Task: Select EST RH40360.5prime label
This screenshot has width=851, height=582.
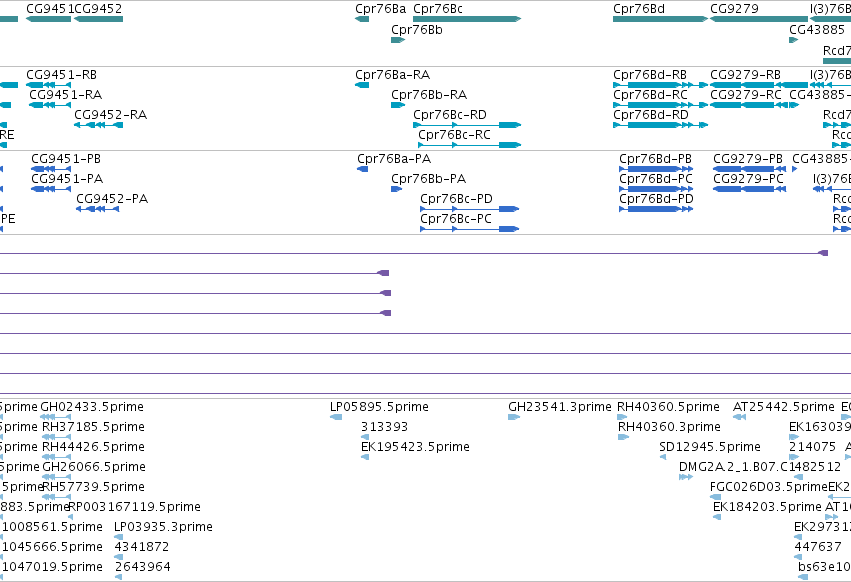Action: click(668, 407)
